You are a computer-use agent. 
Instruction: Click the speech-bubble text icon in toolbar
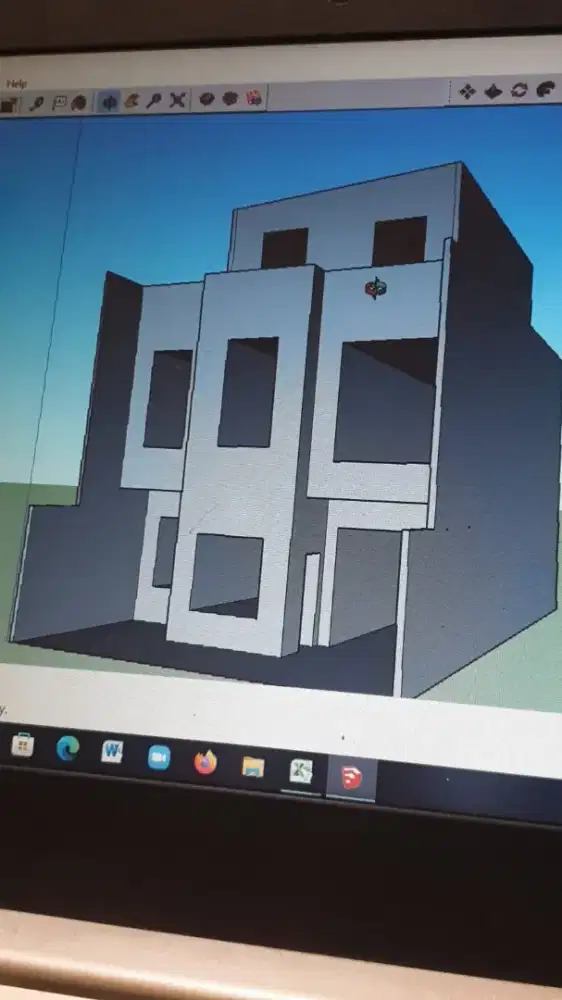[59, 103]
